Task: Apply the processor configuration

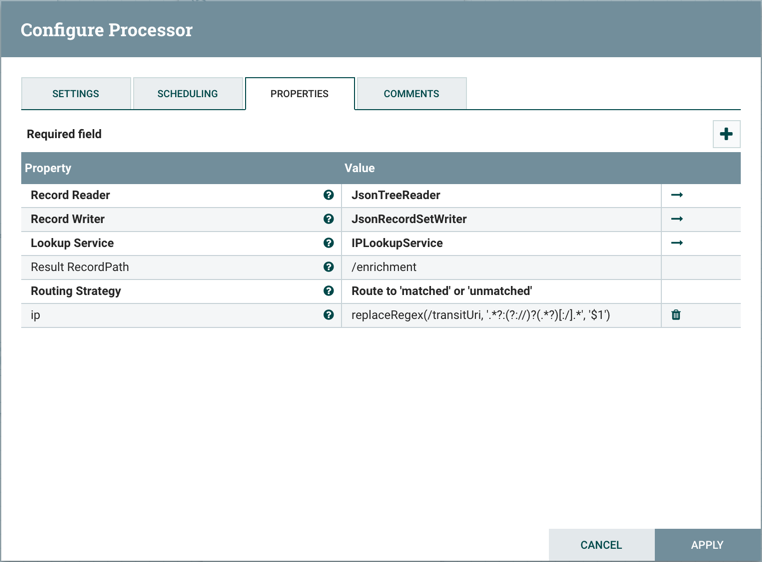Action: point(707,545)
